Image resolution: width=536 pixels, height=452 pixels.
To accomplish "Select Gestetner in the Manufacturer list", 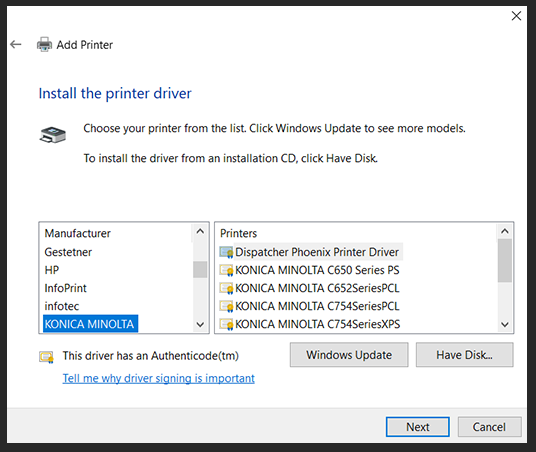I will pyautogui.click(x=68, y=252).
